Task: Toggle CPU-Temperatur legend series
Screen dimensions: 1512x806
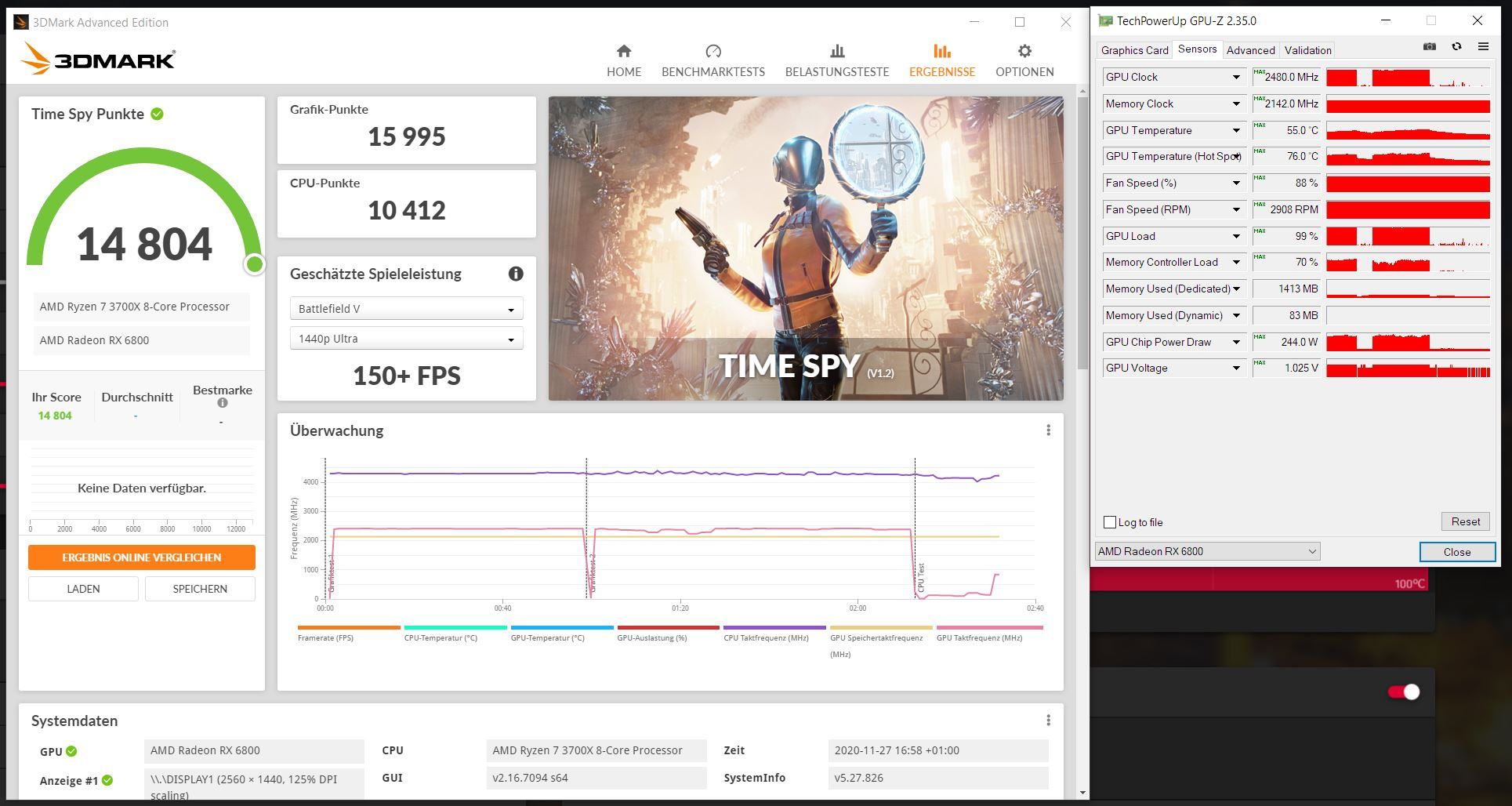Action: (x=455, y=634)
